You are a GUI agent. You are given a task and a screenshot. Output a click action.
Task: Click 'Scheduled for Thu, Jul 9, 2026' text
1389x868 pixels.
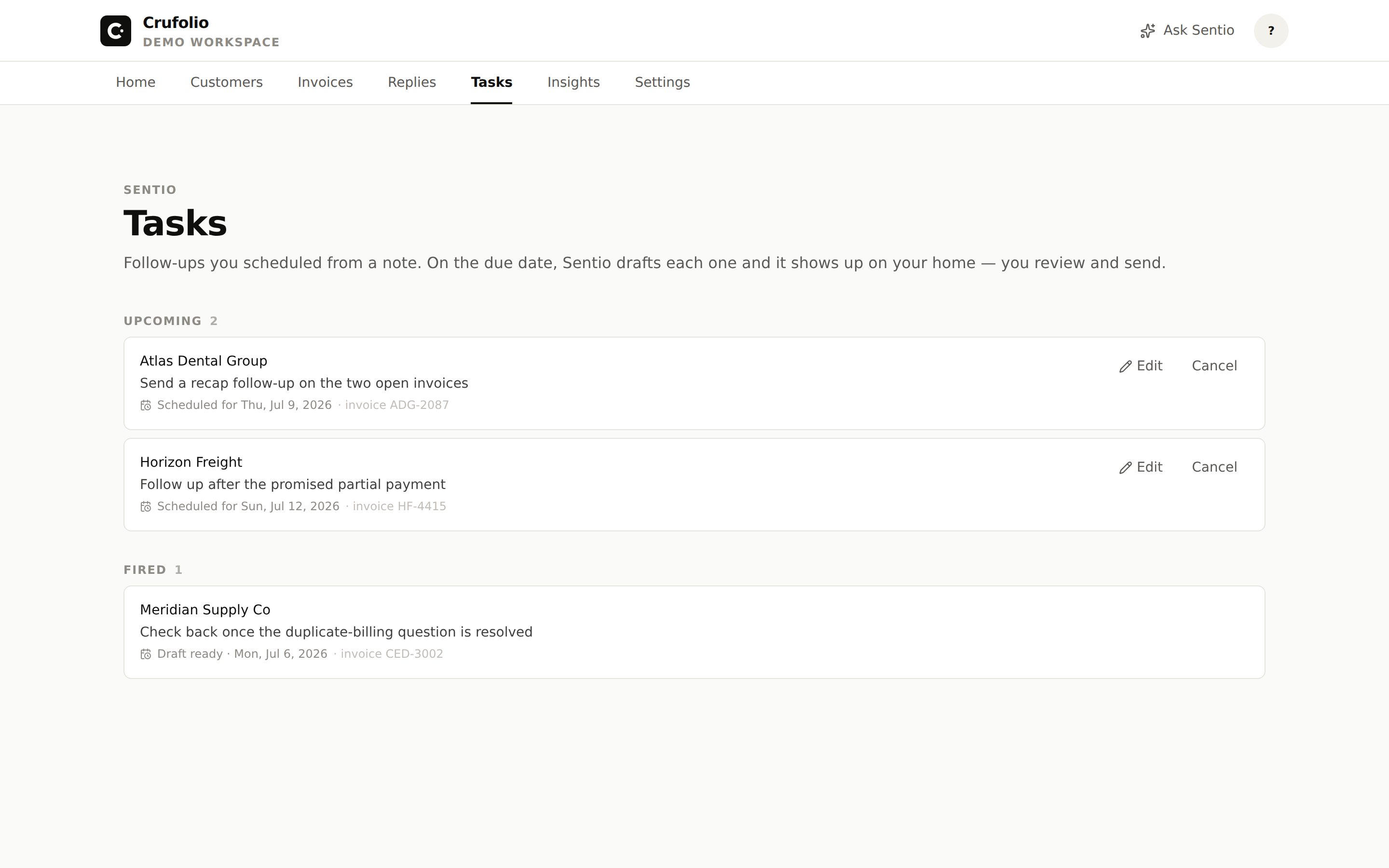(245, 405)
